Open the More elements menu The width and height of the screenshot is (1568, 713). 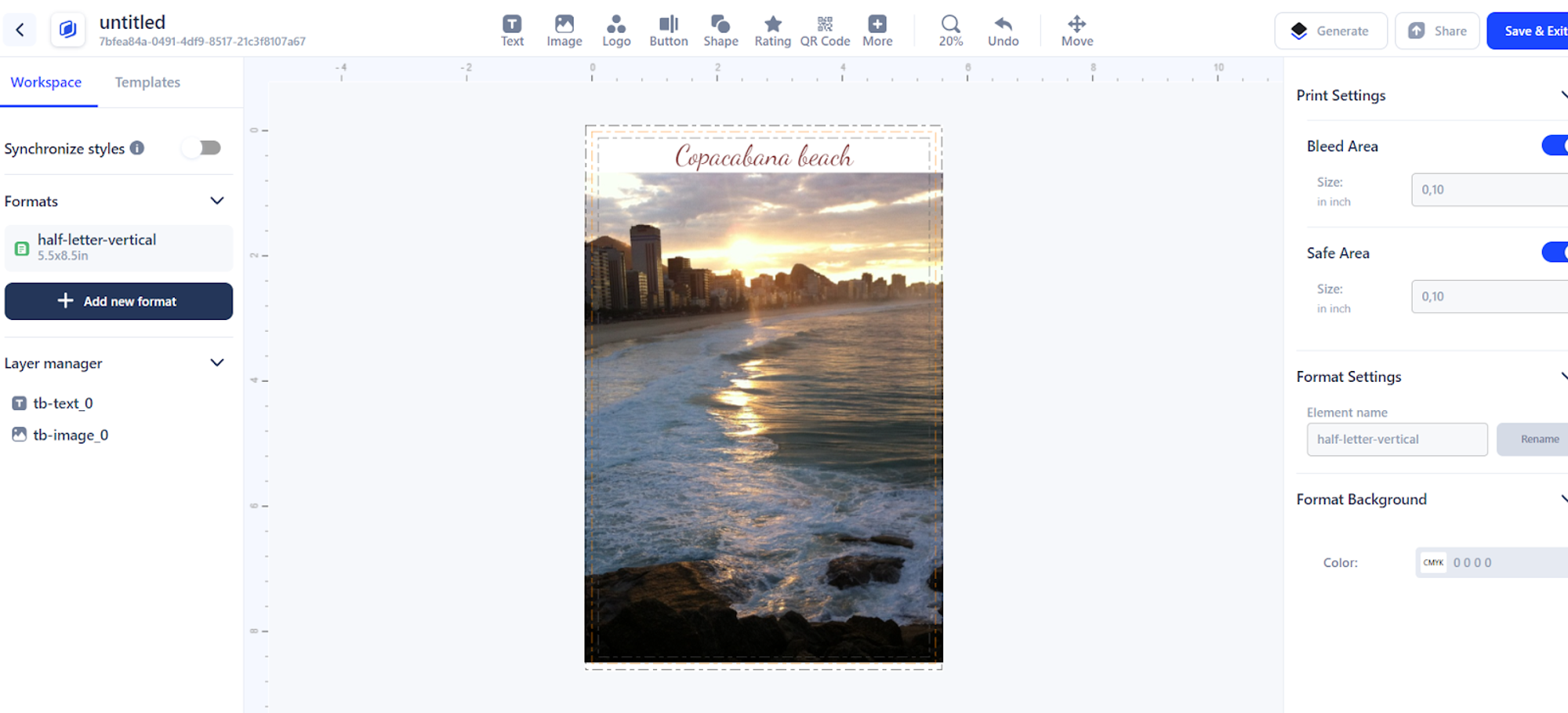click(877, 31)
